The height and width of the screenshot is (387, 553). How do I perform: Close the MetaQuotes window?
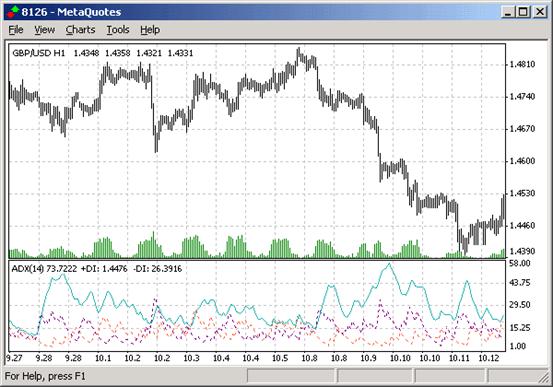coord(540,12)
